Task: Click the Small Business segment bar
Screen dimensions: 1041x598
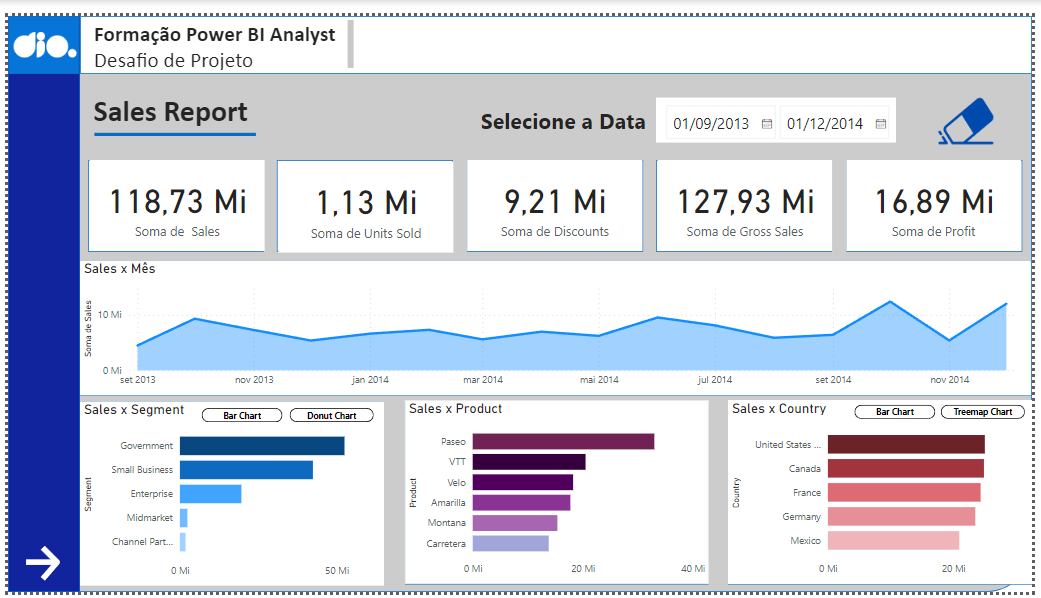Action: (x=246, y=470)
